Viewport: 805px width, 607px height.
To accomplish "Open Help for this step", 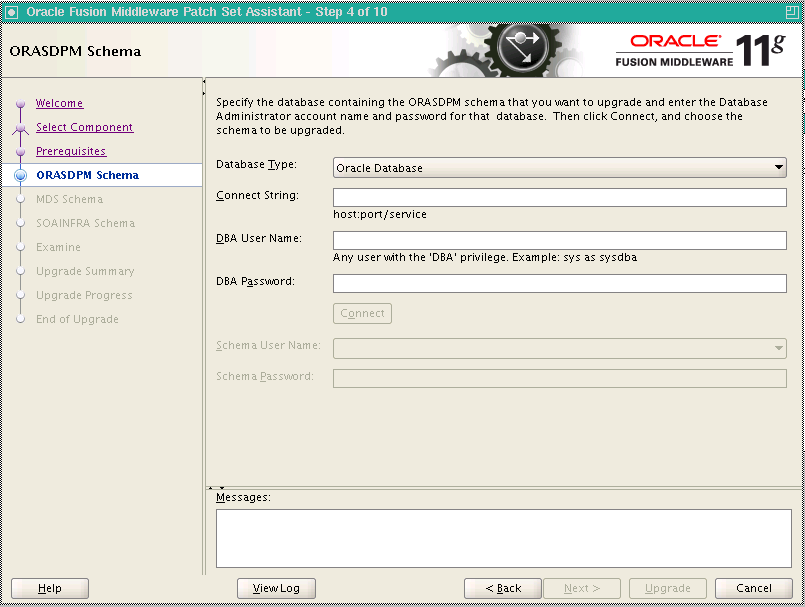I will (x=50, y=588).
